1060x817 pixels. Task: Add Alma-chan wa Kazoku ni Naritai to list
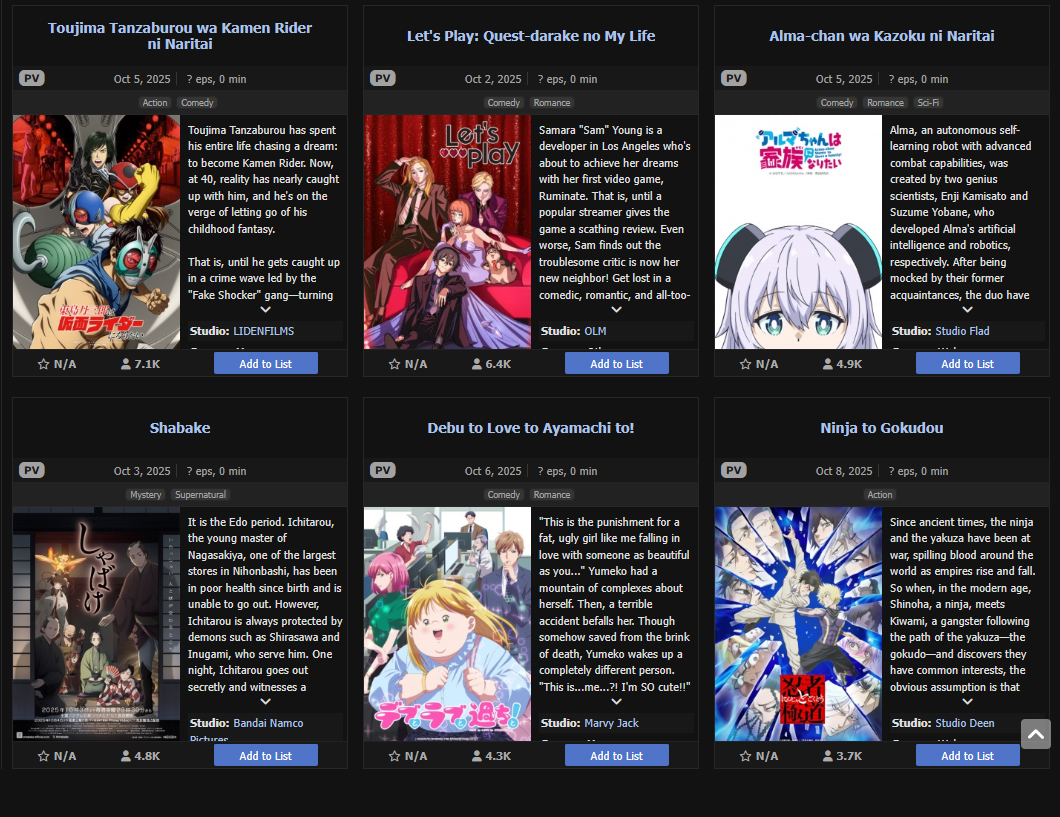click(967, 364)
